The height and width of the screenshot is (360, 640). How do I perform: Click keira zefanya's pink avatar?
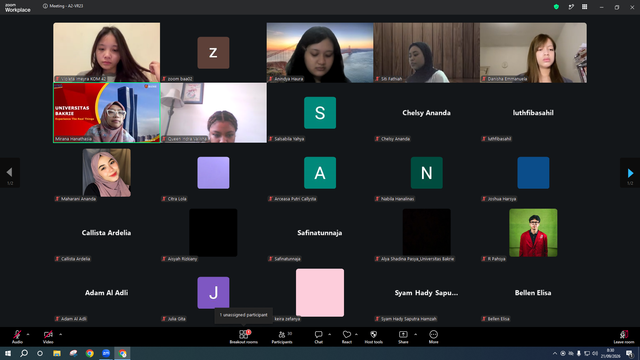pyautogui.click(x=320, y=293)
